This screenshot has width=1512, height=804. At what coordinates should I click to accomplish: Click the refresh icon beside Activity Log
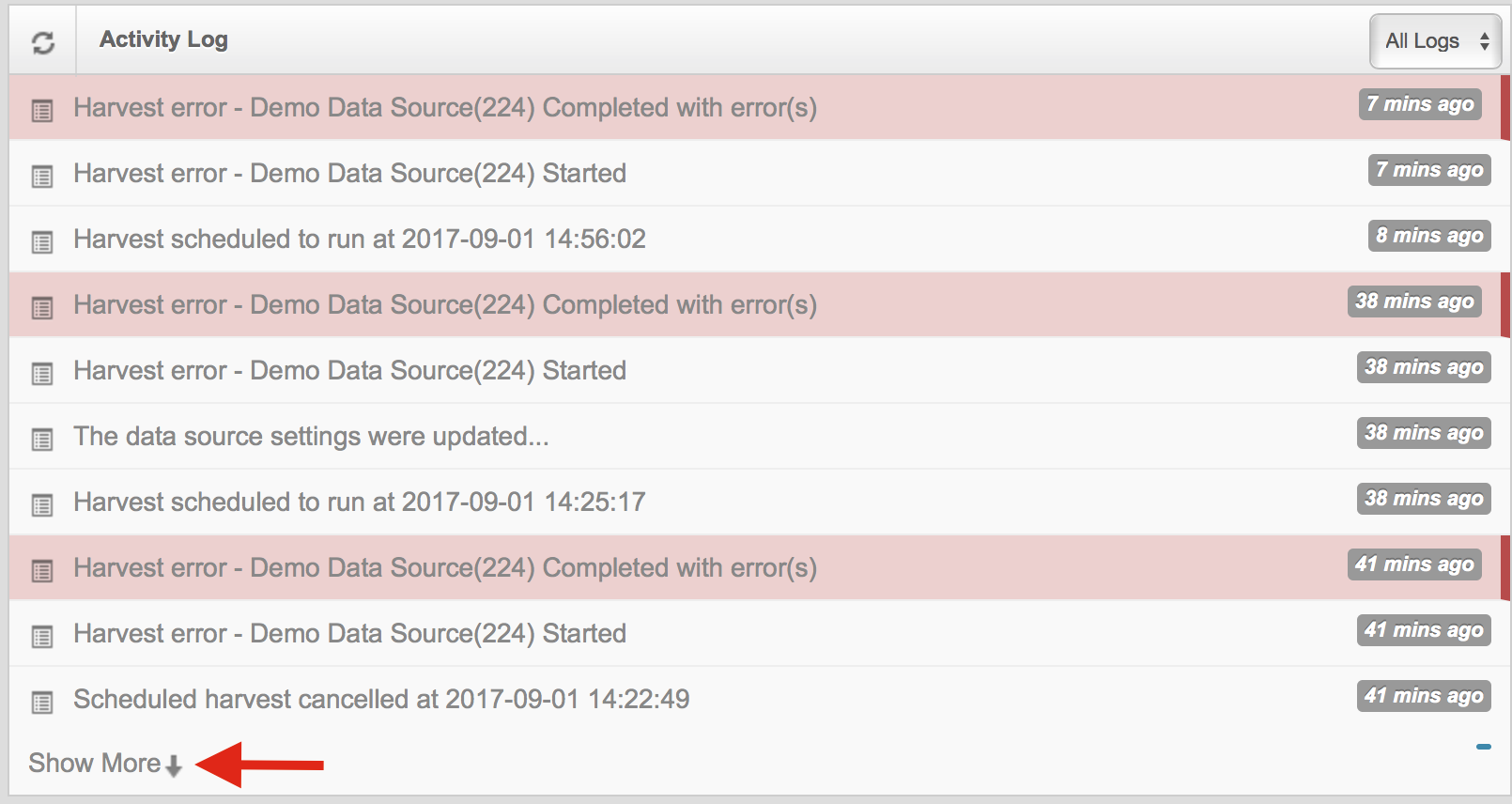(x=43, y=42)
